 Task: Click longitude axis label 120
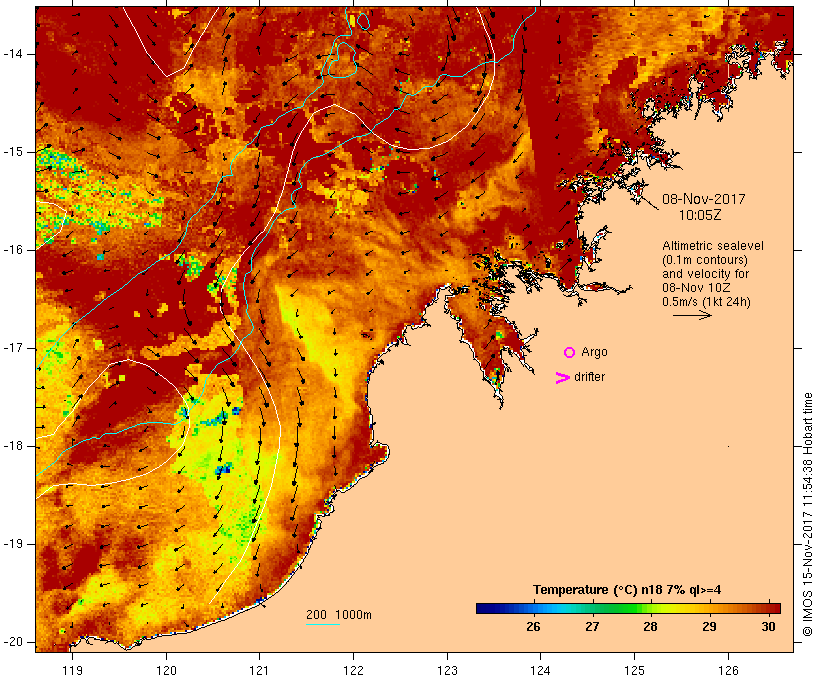click(166, 670)
